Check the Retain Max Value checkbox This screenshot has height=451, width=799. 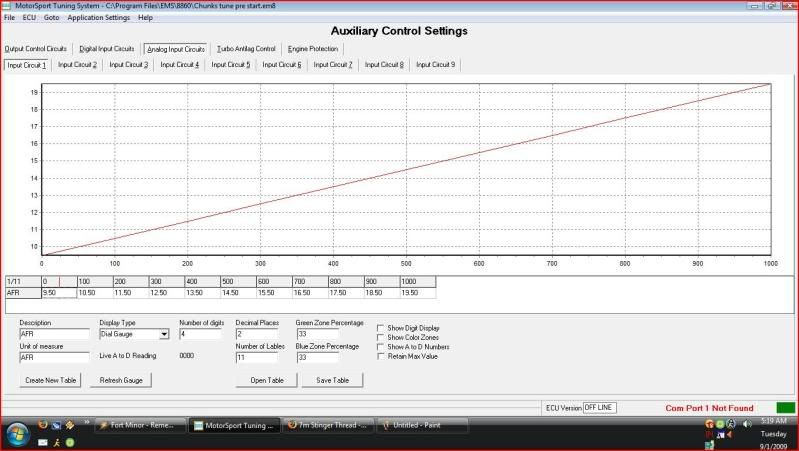(x=381, y=356)
